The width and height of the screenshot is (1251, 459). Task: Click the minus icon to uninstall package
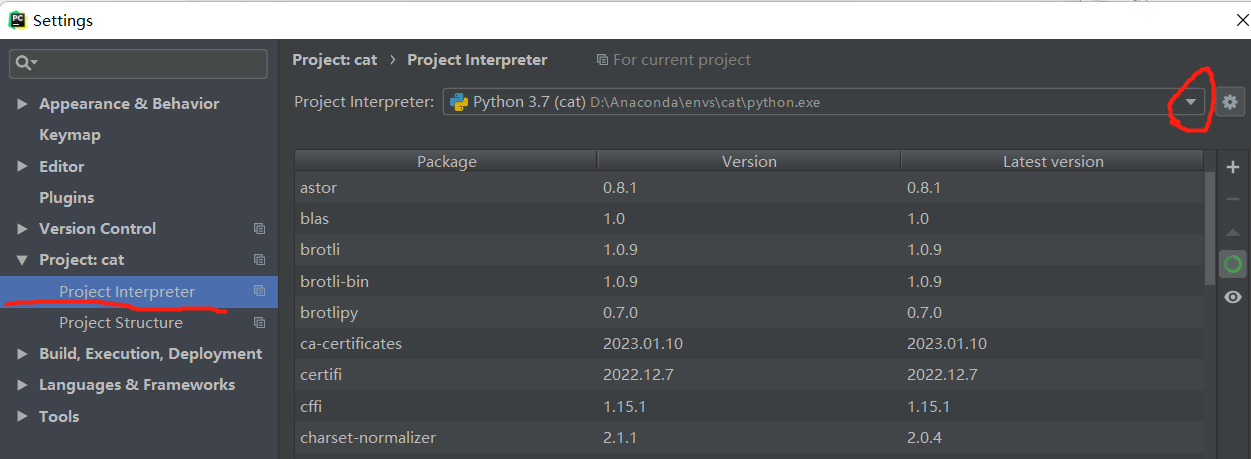pos(1233,200)
